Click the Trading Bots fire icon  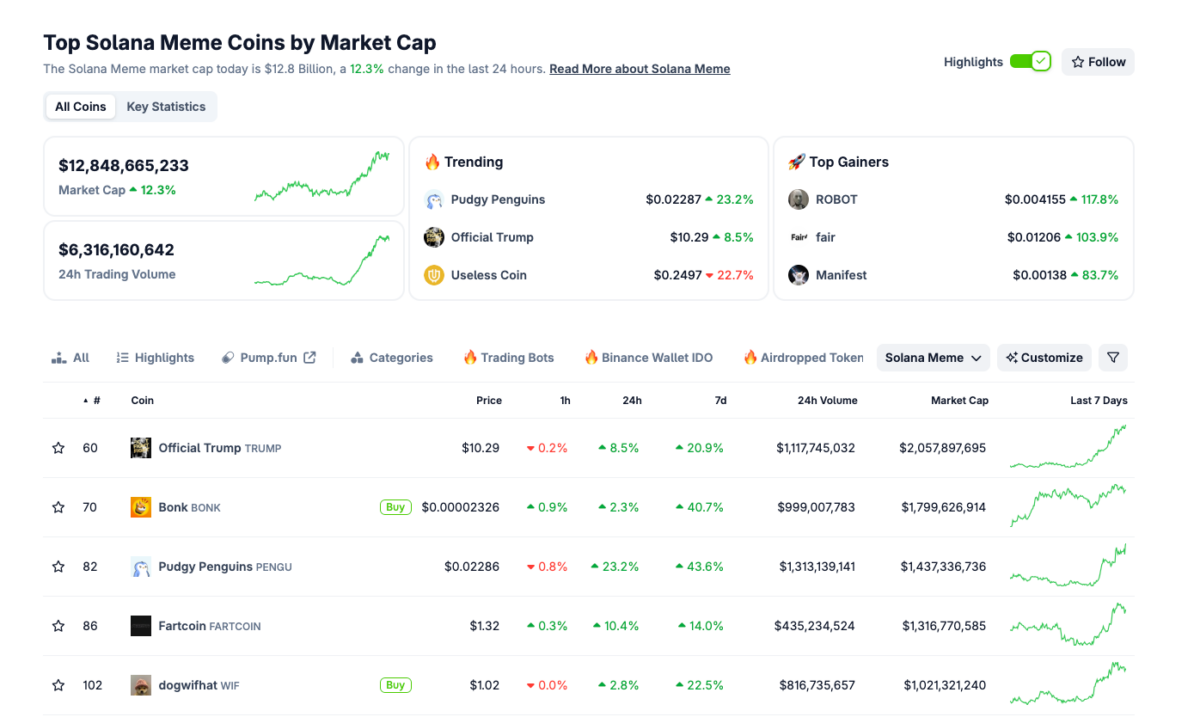pyautogui.click(x=470, y=357)
